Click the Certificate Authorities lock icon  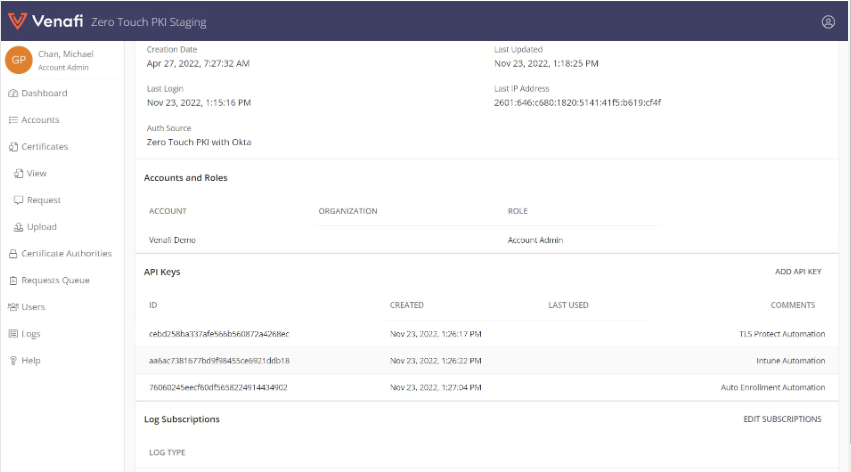13,254
